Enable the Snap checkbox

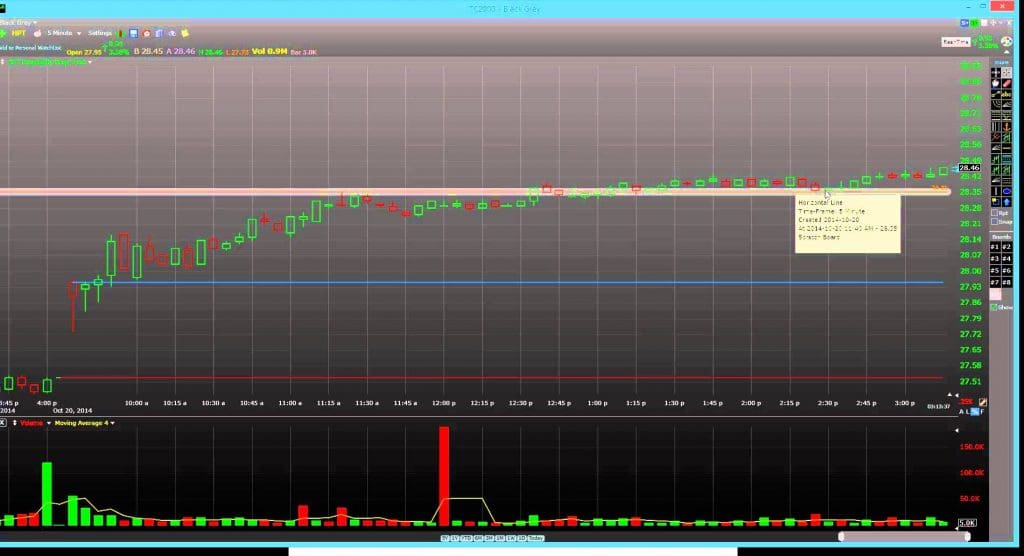pos(996,222)
